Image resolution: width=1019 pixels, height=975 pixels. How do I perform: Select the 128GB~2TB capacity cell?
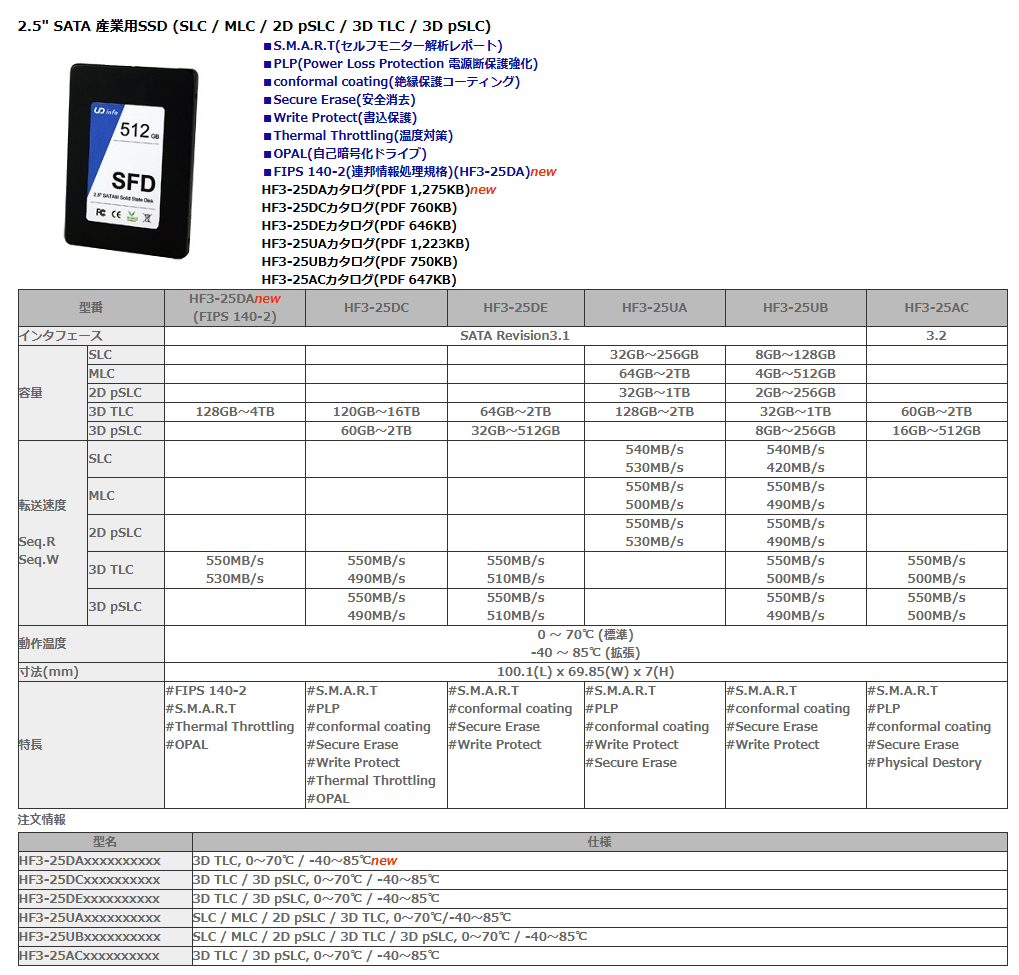tap(654, 411)
